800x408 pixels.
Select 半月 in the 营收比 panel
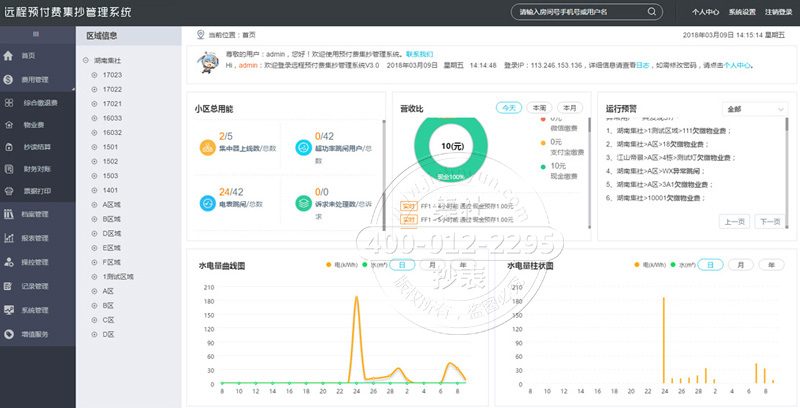(x=570, y=108)
